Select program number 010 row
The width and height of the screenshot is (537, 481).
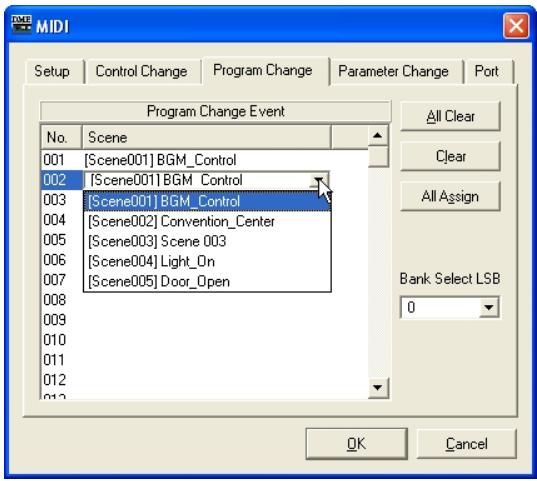[204, 340]
